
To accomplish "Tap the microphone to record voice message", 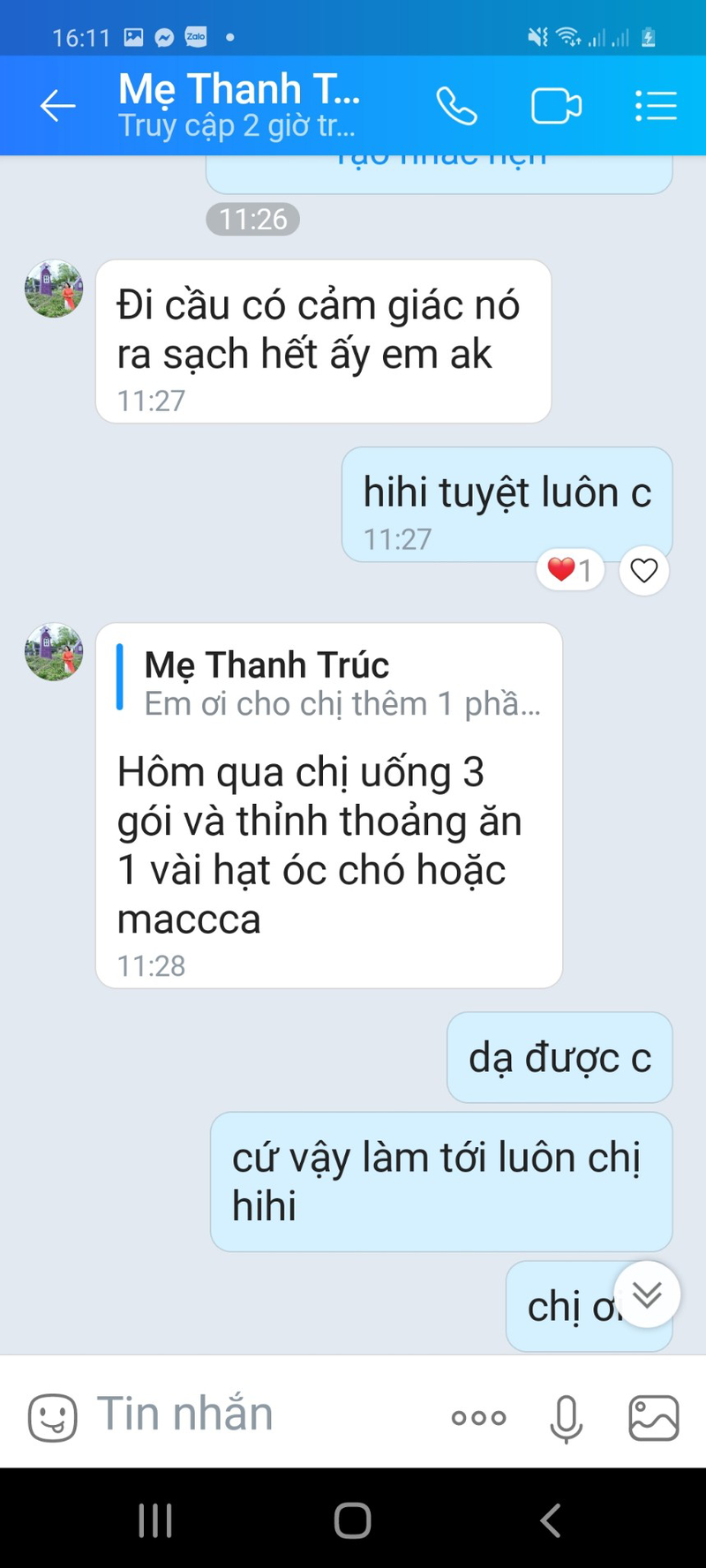I will (566, 1418).
